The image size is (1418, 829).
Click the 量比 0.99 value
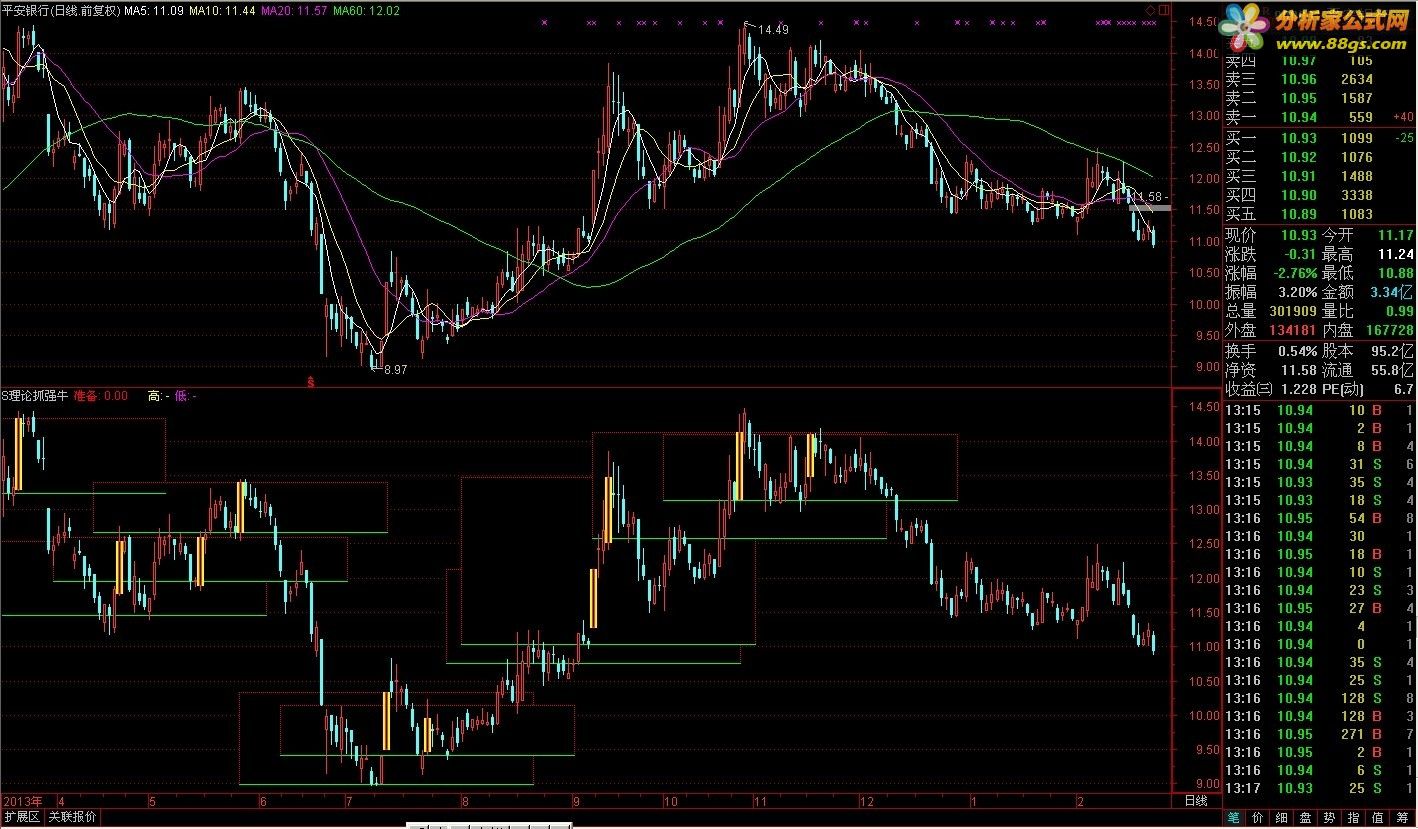pyautogui.click(x=1399, y=311)
